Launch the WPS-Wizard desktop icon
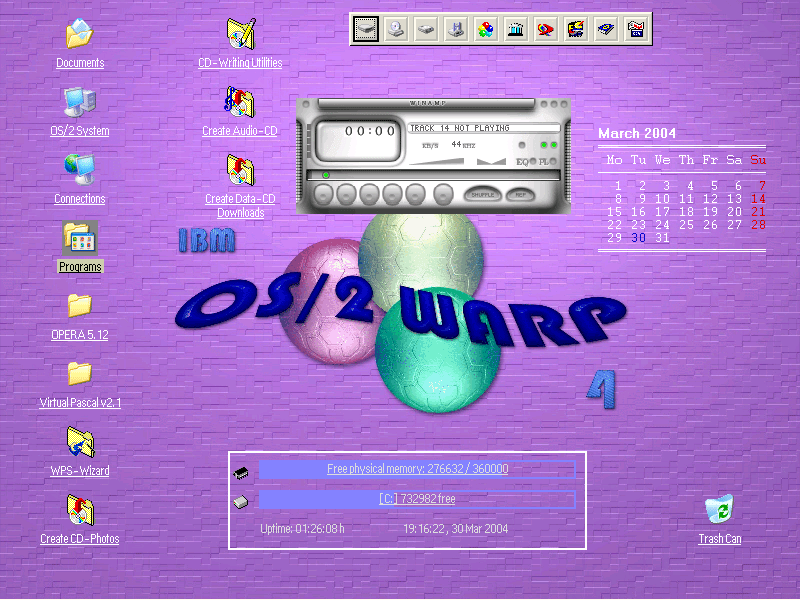This screenshot has width=800, height=600. coord(79,443)
